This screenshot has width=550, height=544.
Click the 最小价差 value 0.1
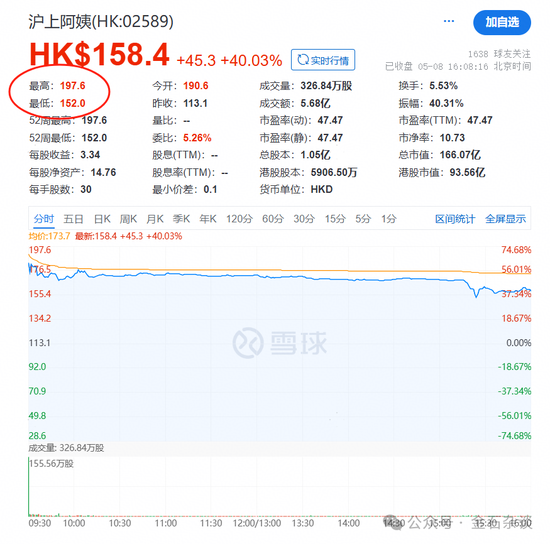(210, 190)
